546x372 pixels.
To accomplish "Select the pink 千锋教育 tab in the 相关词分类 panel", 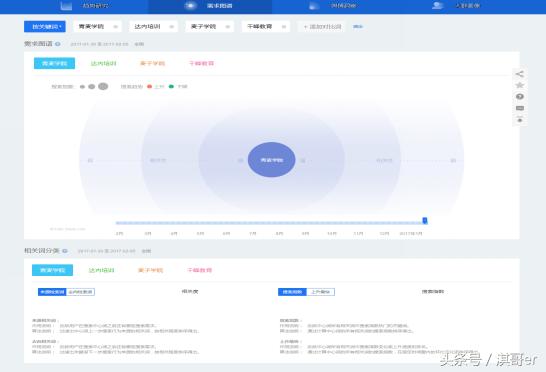I will coord(200,270).
